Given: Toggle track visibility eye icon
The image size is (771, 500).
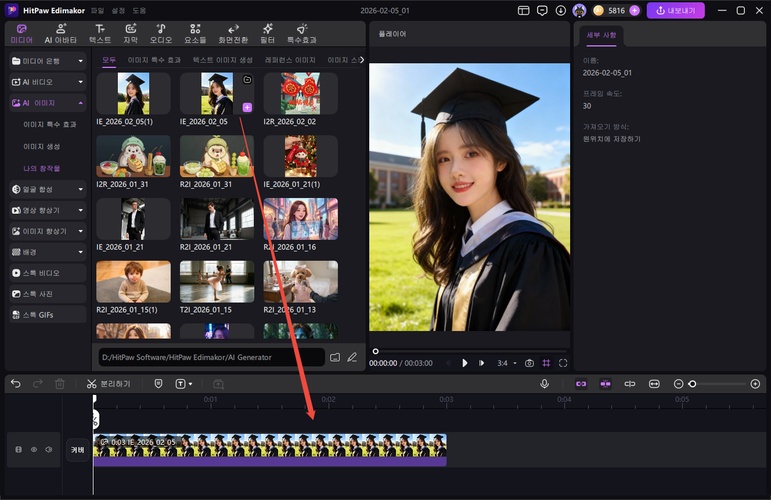Looking at the screenshot, I should [x=33, y=450].
